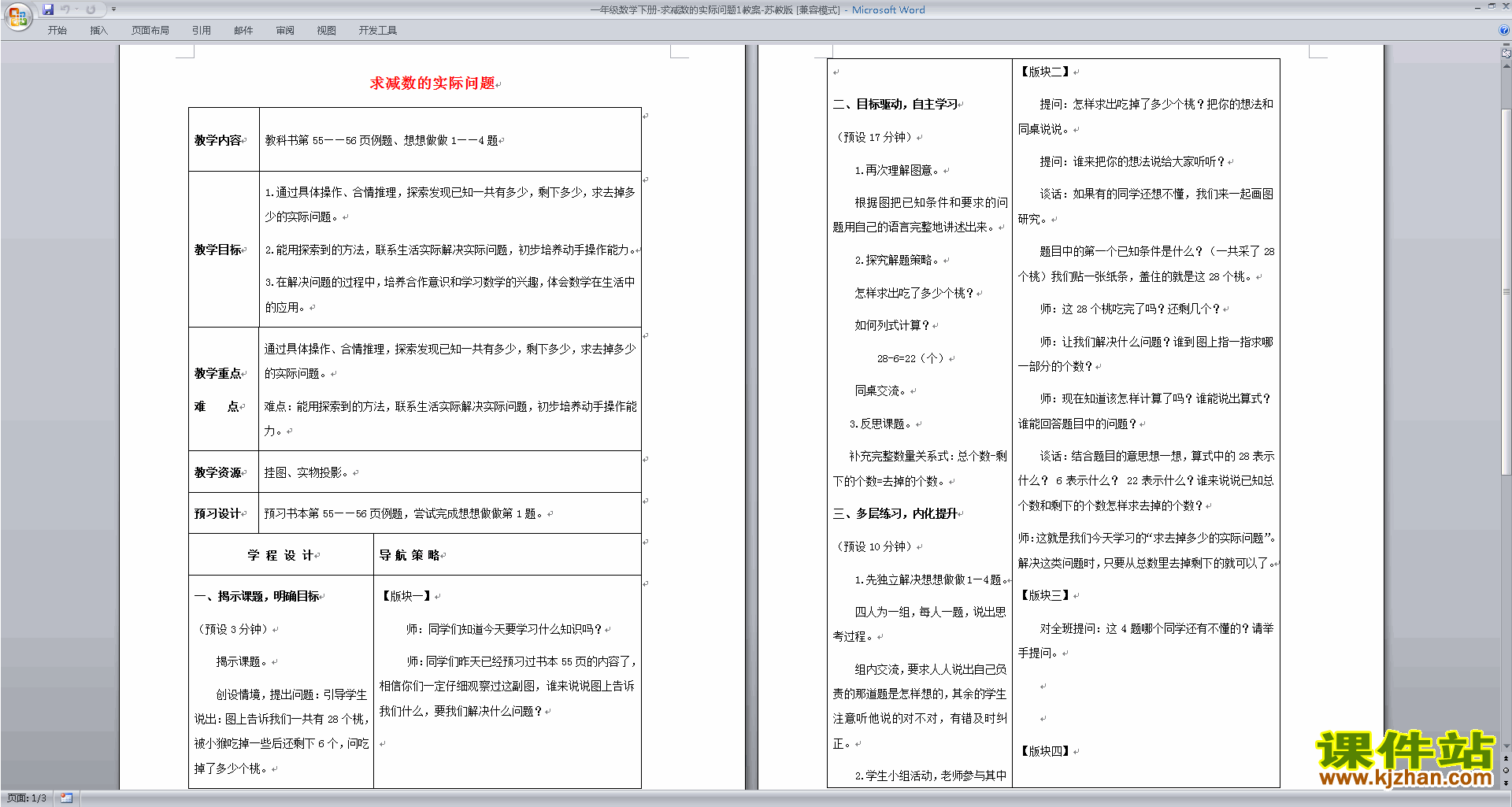
Task: Click the Undo arrow icon
Action: (x=65, y=9)
